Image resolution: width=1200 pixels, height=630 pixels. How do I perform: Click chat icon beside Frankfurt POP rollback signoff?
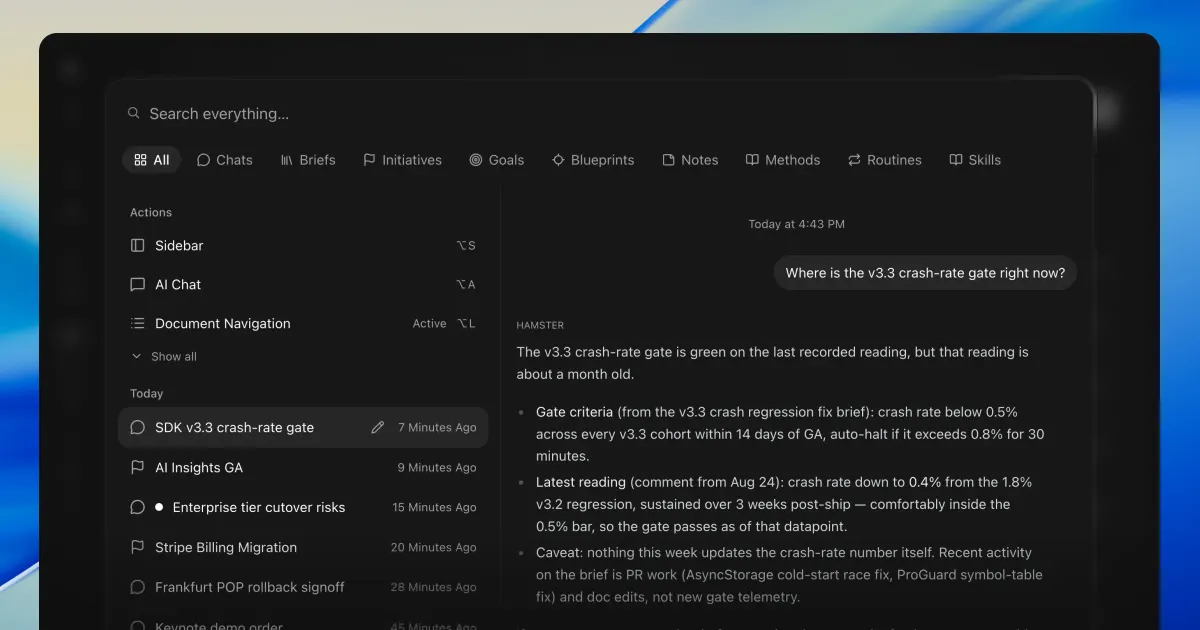point(138,587)
